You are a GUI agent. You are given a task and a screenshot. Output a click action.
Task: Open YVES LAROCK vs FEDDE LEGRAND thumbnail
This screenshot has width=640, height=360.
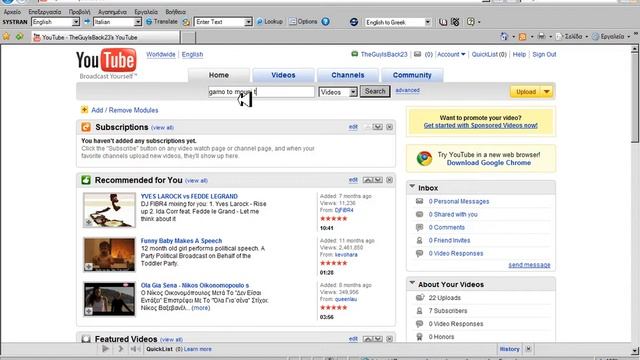pyautogui.click(x=109, y=210)
